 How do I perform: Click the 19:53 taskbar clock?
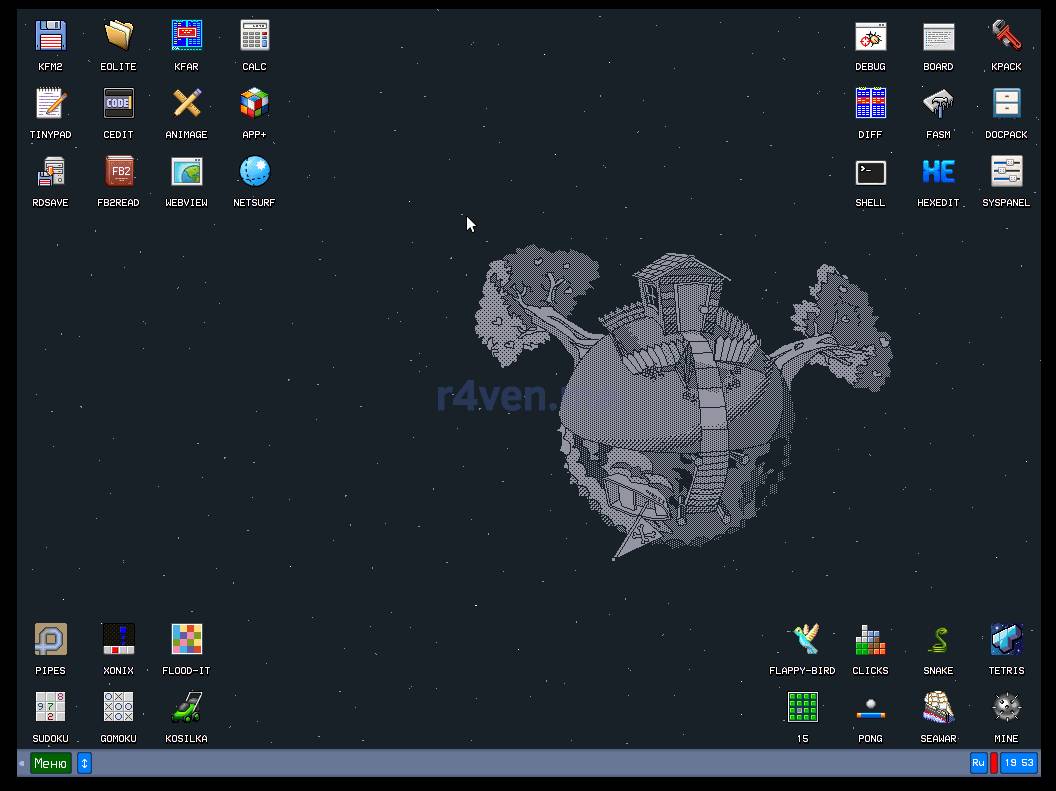pyautogui.click(x=1018, y=763)
